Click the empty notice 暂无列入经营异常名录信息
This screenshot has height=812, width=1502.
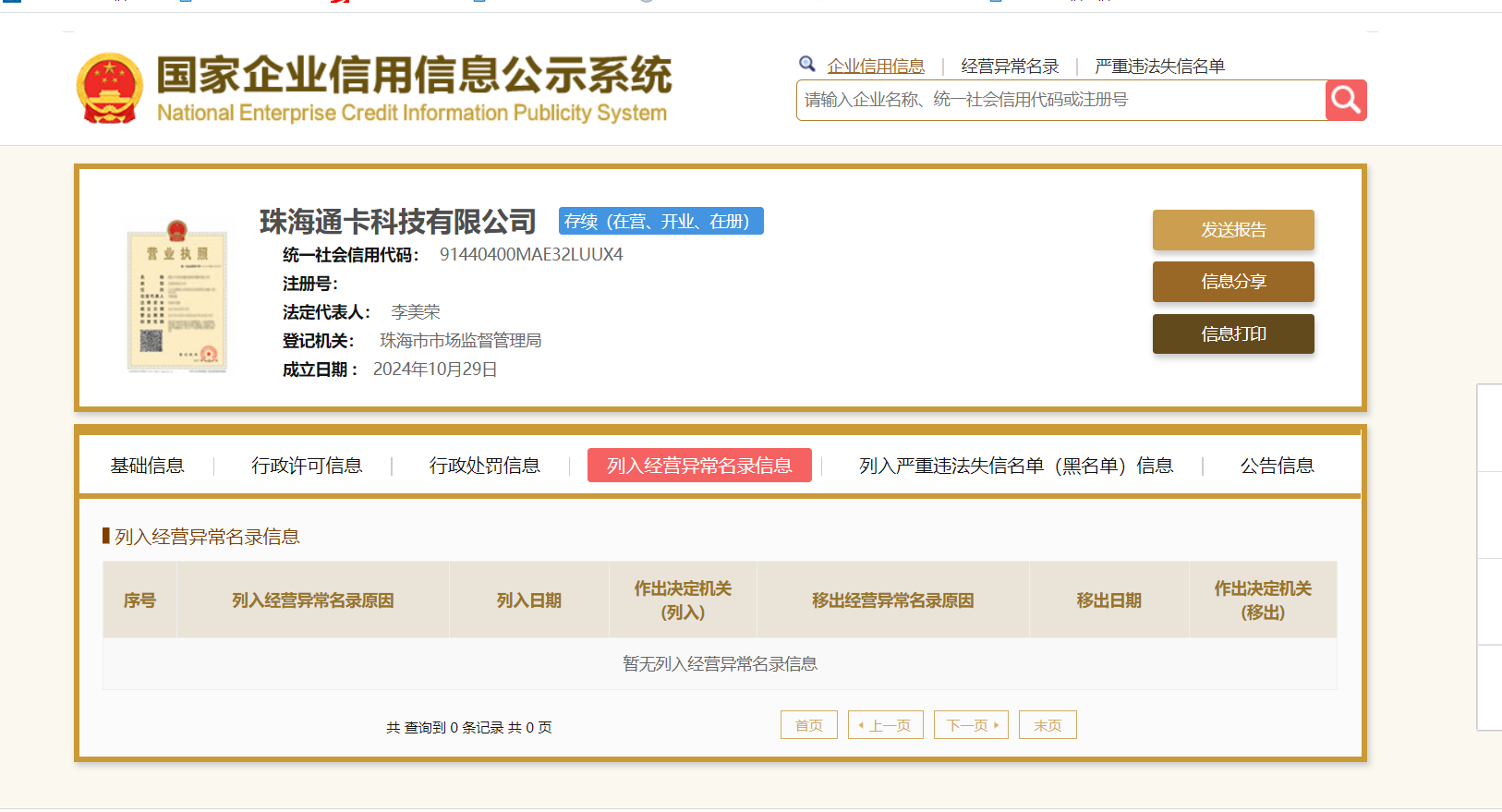(x=720, y=663)
